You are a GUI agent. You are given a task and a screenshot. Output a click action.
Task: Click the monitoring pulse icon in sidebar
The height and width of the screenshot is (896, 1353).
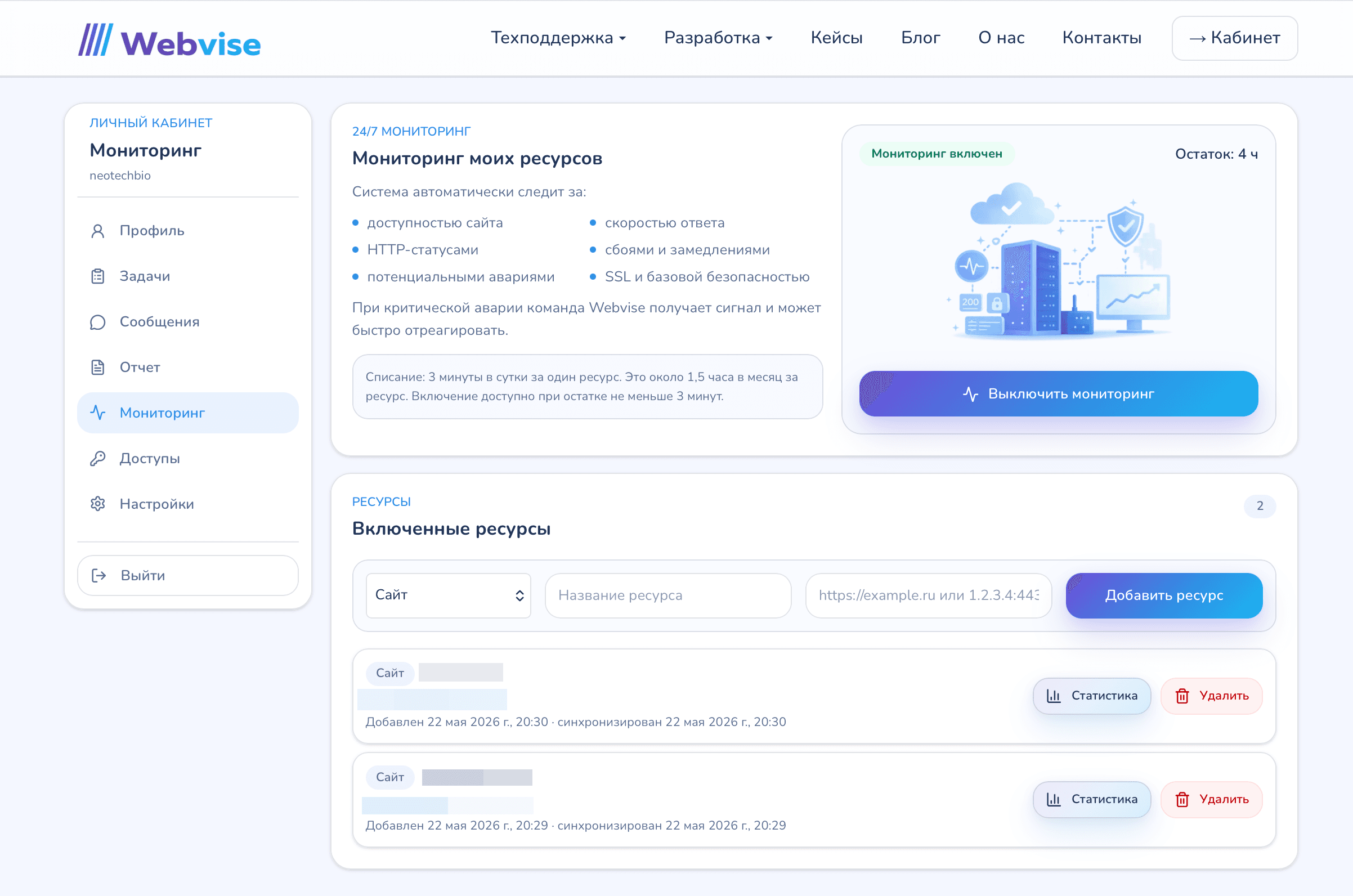pos(98,413)
